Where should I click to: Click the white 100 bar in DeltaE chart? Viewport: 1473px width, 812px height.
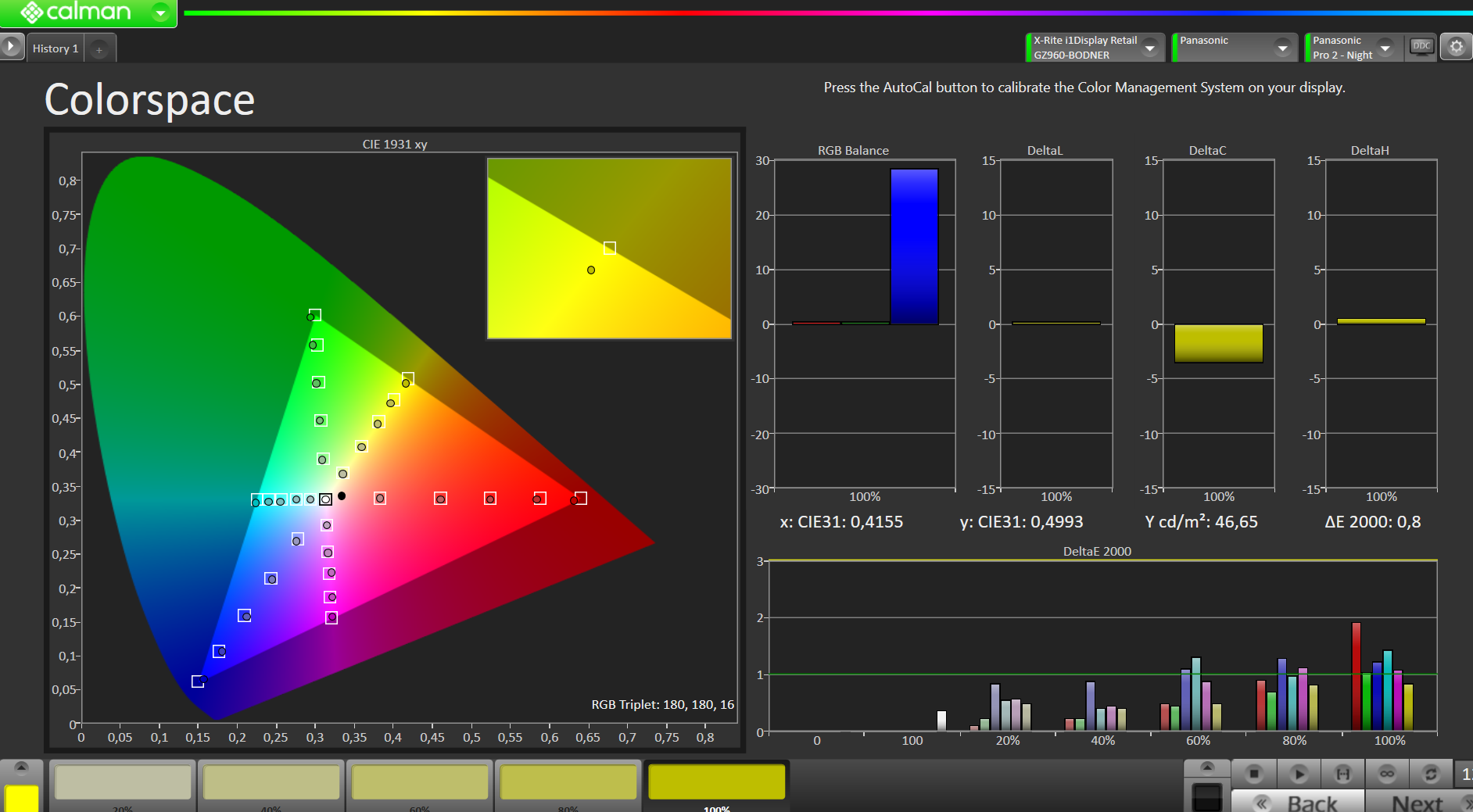[941, 721]
